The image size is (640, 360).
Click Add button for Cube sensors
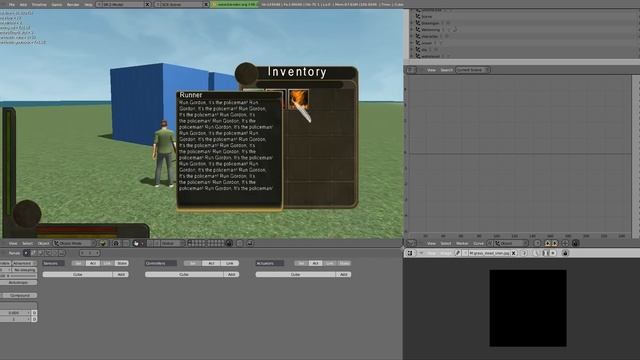click(121, 274)
